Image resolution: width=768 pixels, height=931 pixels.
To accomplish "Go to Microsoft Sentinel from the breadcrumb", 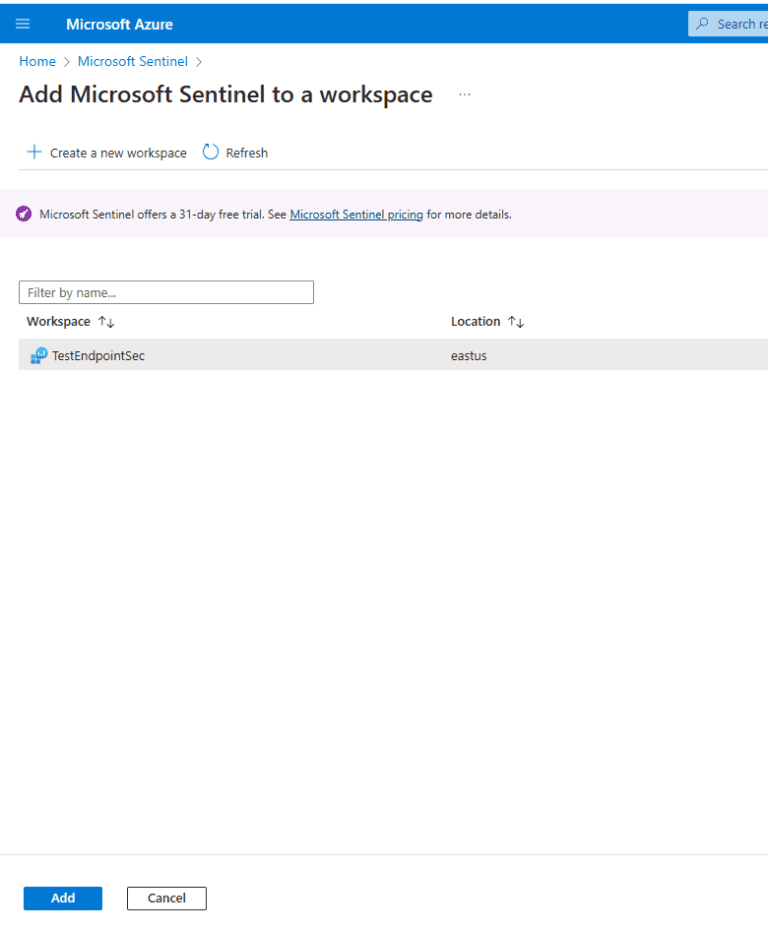I will coord(132,61).
